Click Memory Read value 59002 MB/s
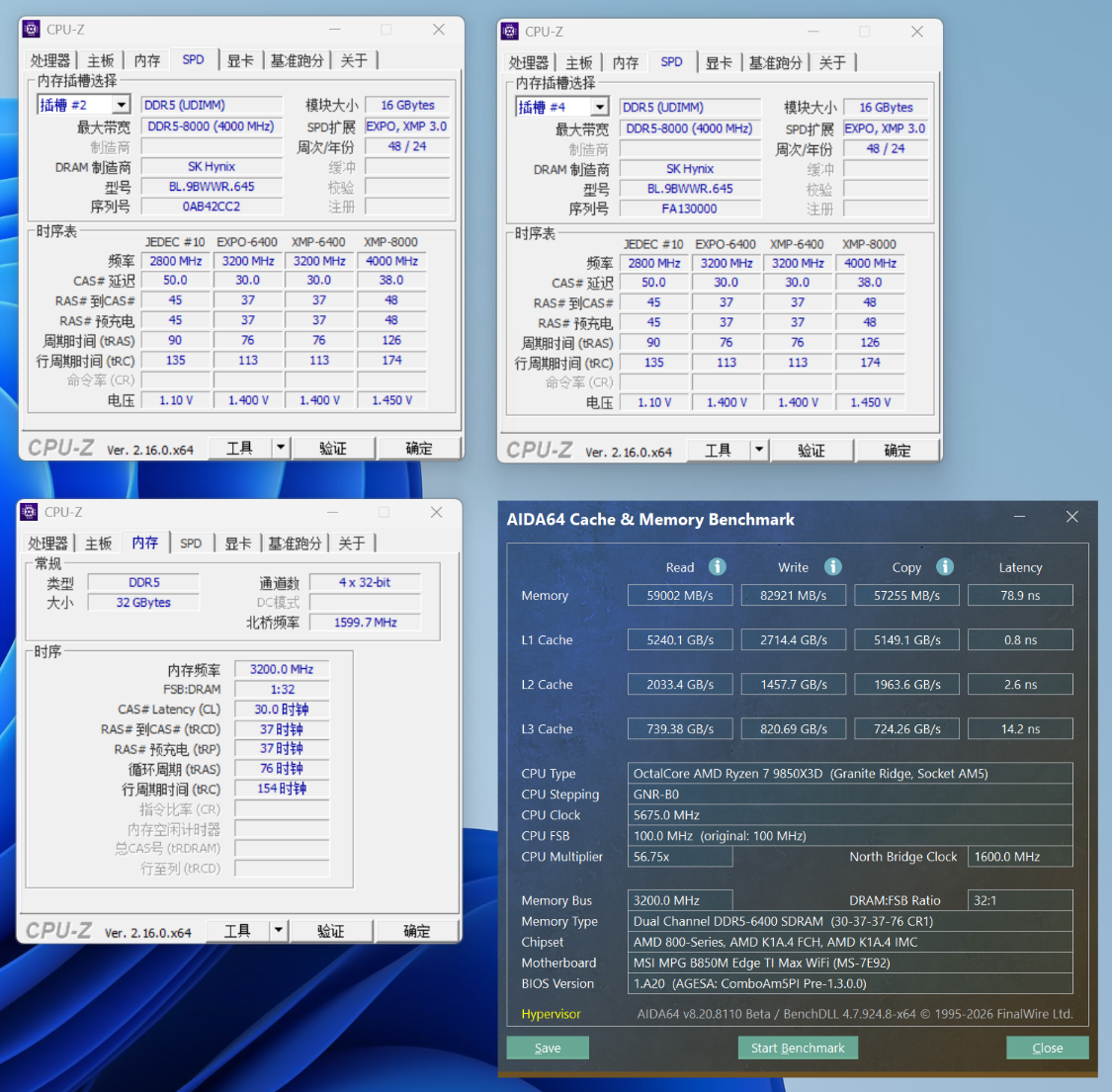This screenshot has width=1112, height=1092. 679,595
